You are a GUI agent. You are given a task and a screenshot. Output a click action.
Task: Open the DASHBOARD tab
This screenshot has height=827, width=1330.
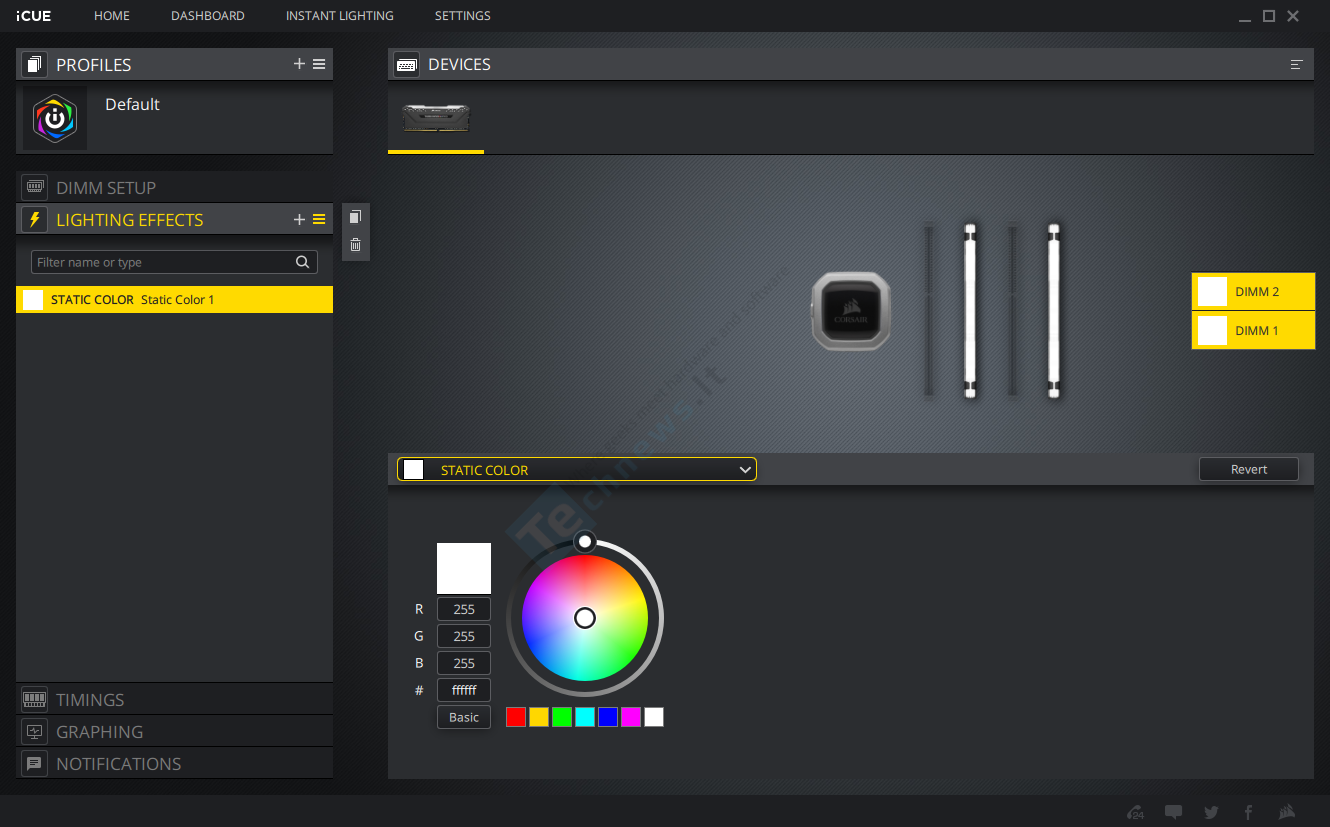pos(208,16)
